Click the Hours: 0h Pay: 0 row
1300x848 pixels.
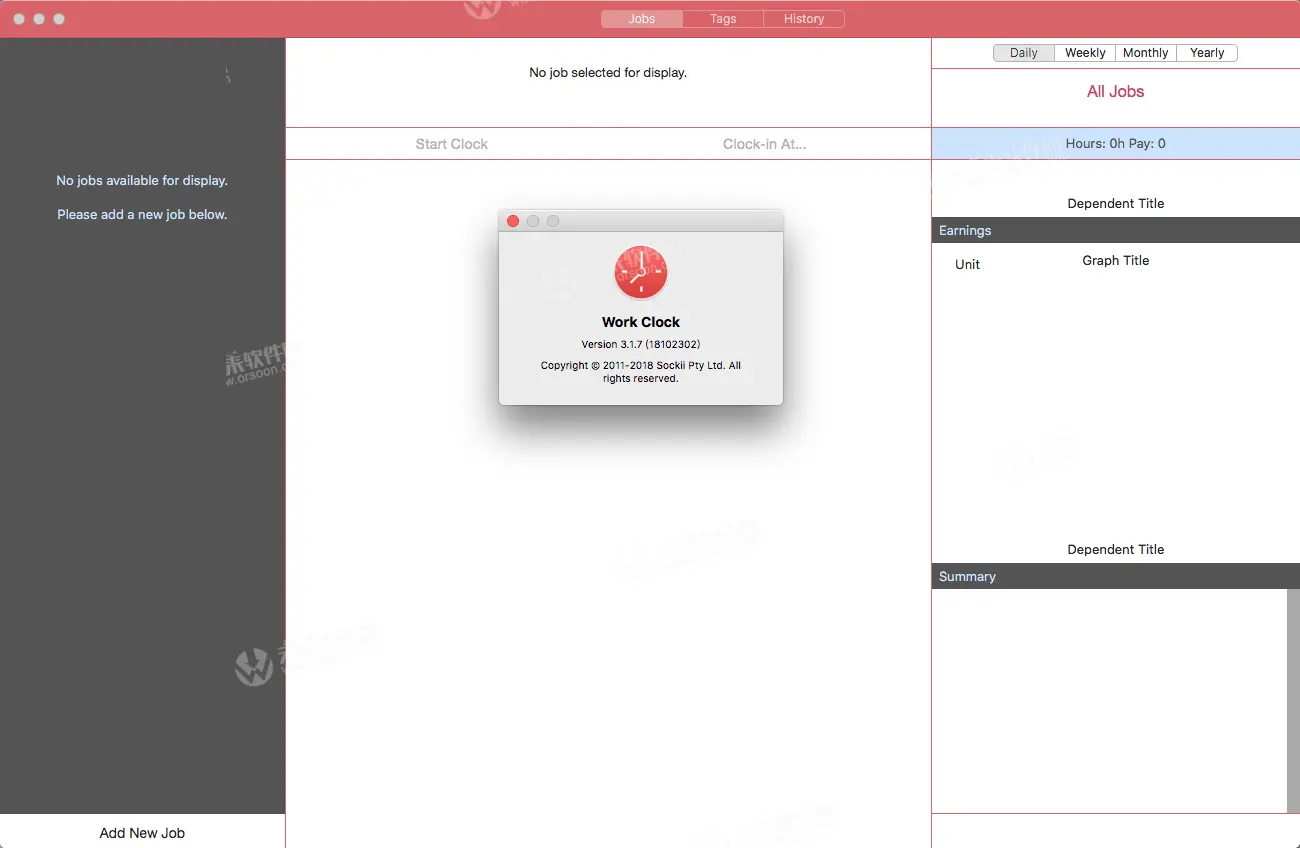(1116, 143)
